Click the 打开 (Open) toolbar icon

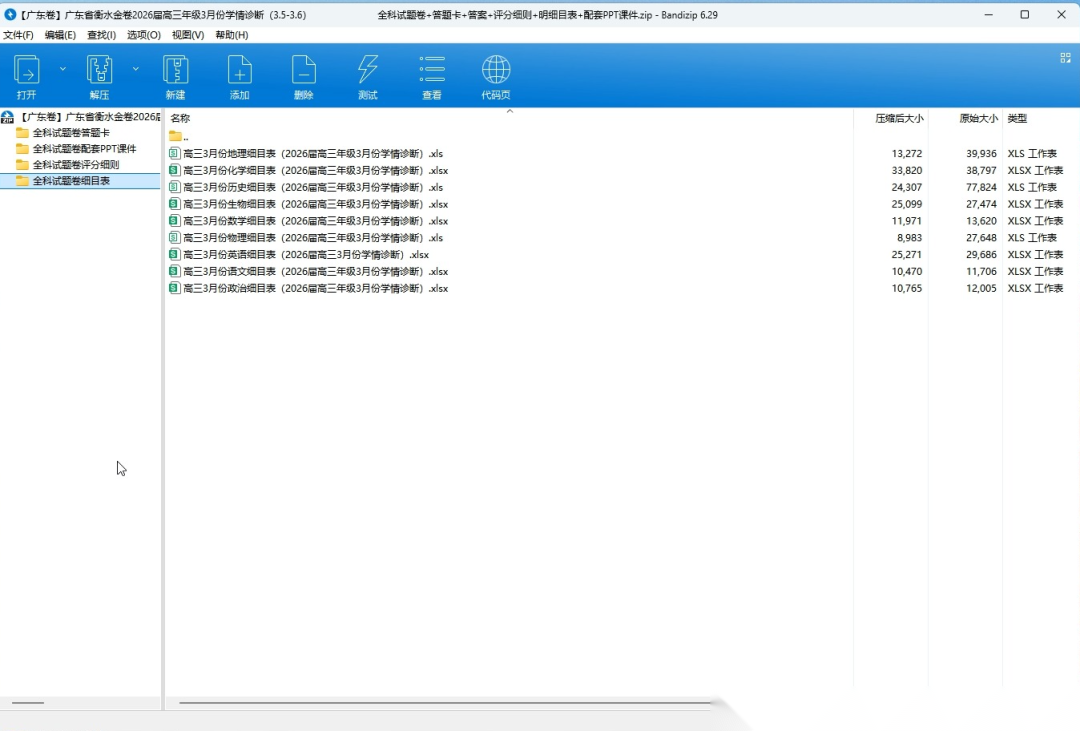tap(26, 71)
